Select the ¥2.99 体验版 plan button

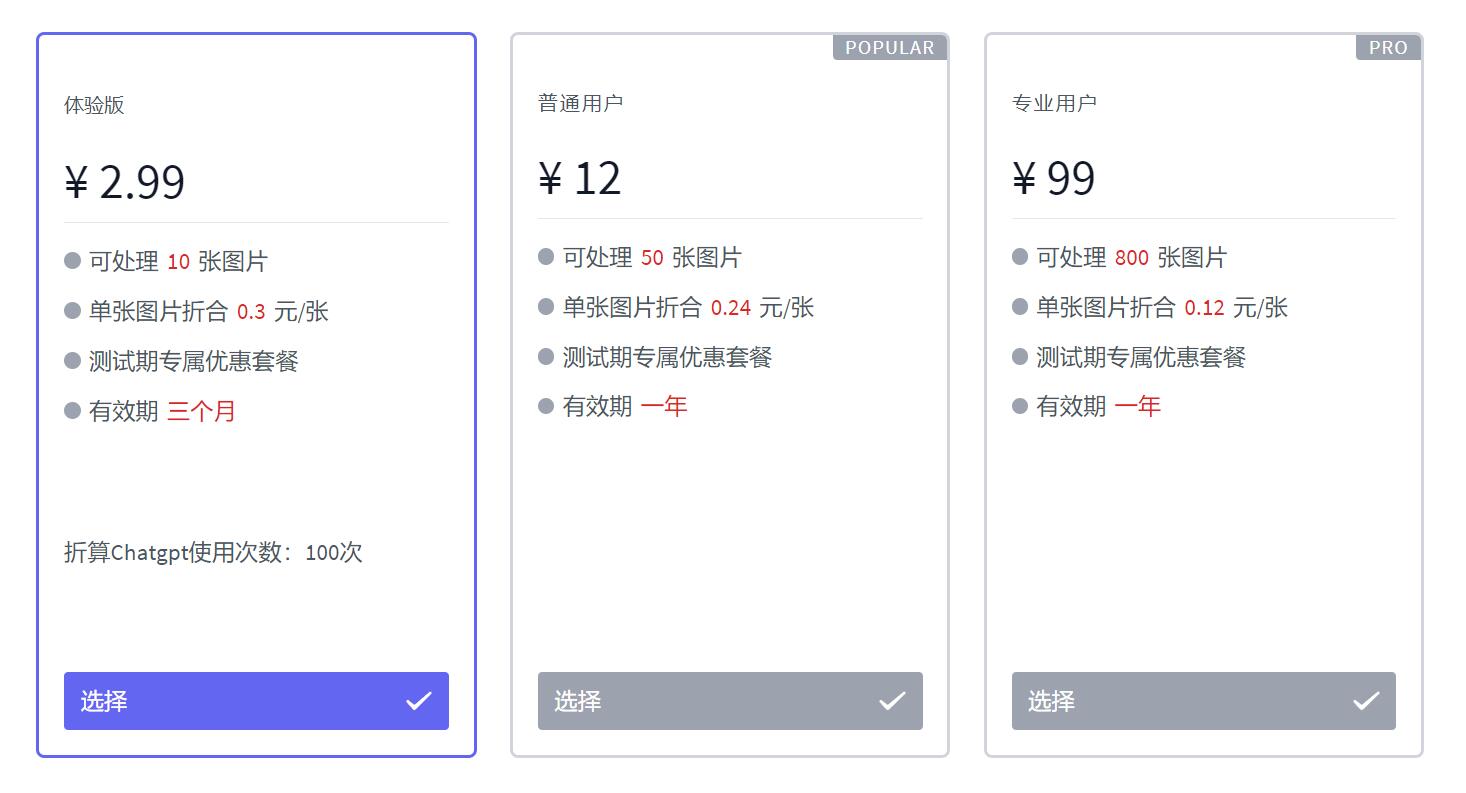pos(256,701)
